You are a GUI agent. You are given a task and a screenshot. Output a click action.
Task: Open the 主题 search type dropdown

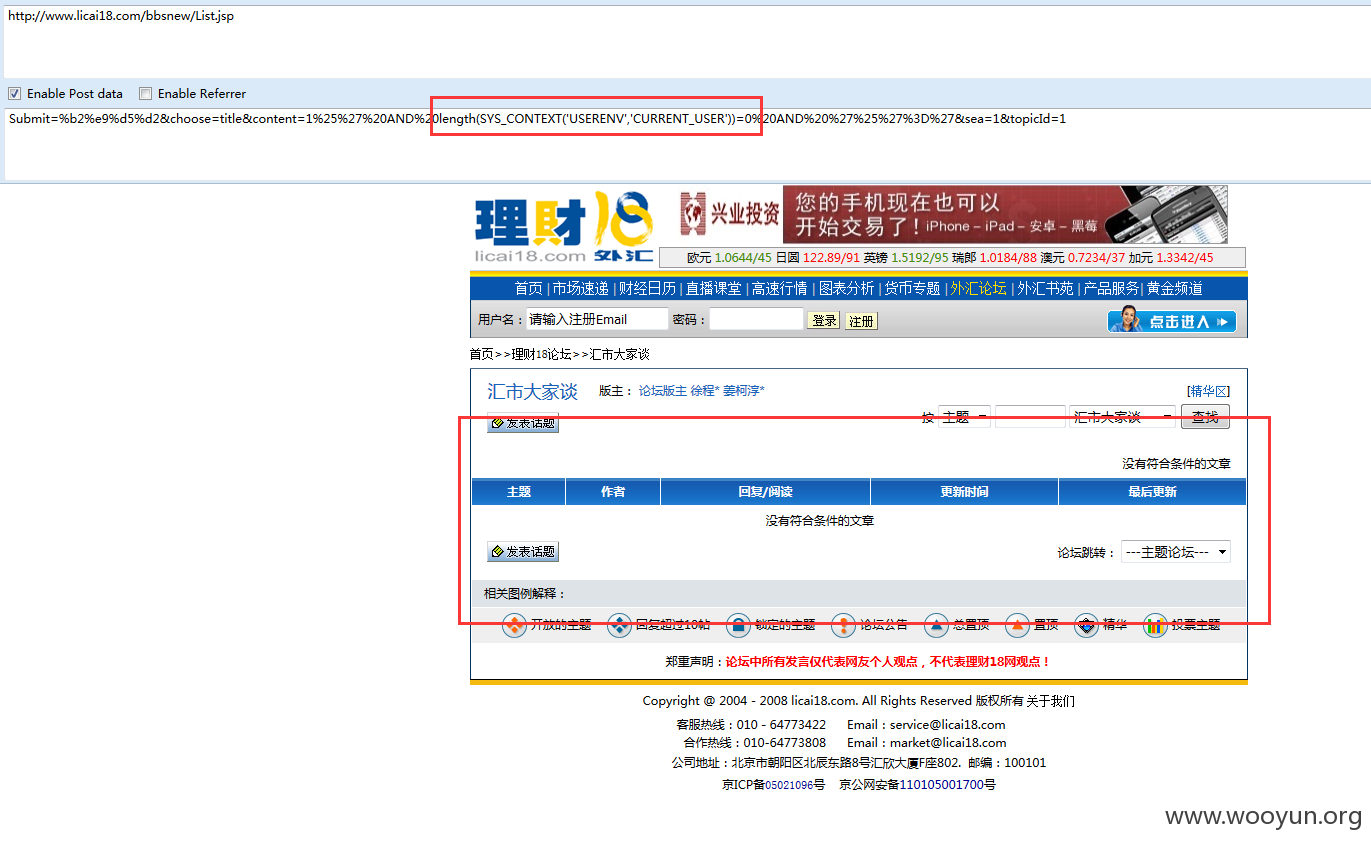[x=964, y=417]
